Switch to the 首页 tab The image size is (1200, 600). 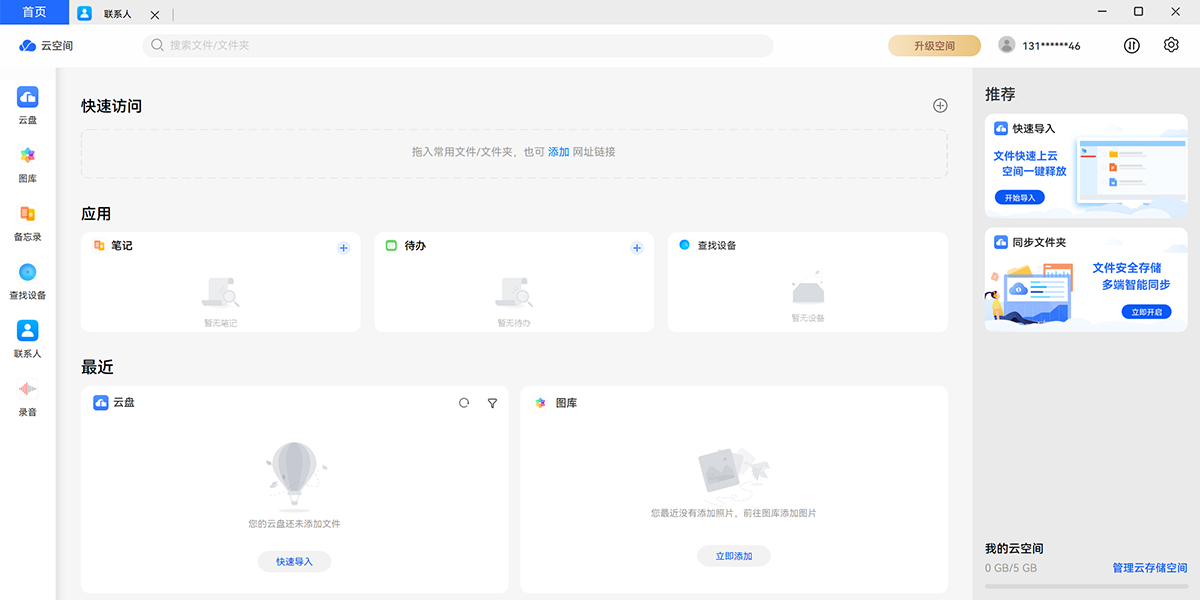(34, 12)
